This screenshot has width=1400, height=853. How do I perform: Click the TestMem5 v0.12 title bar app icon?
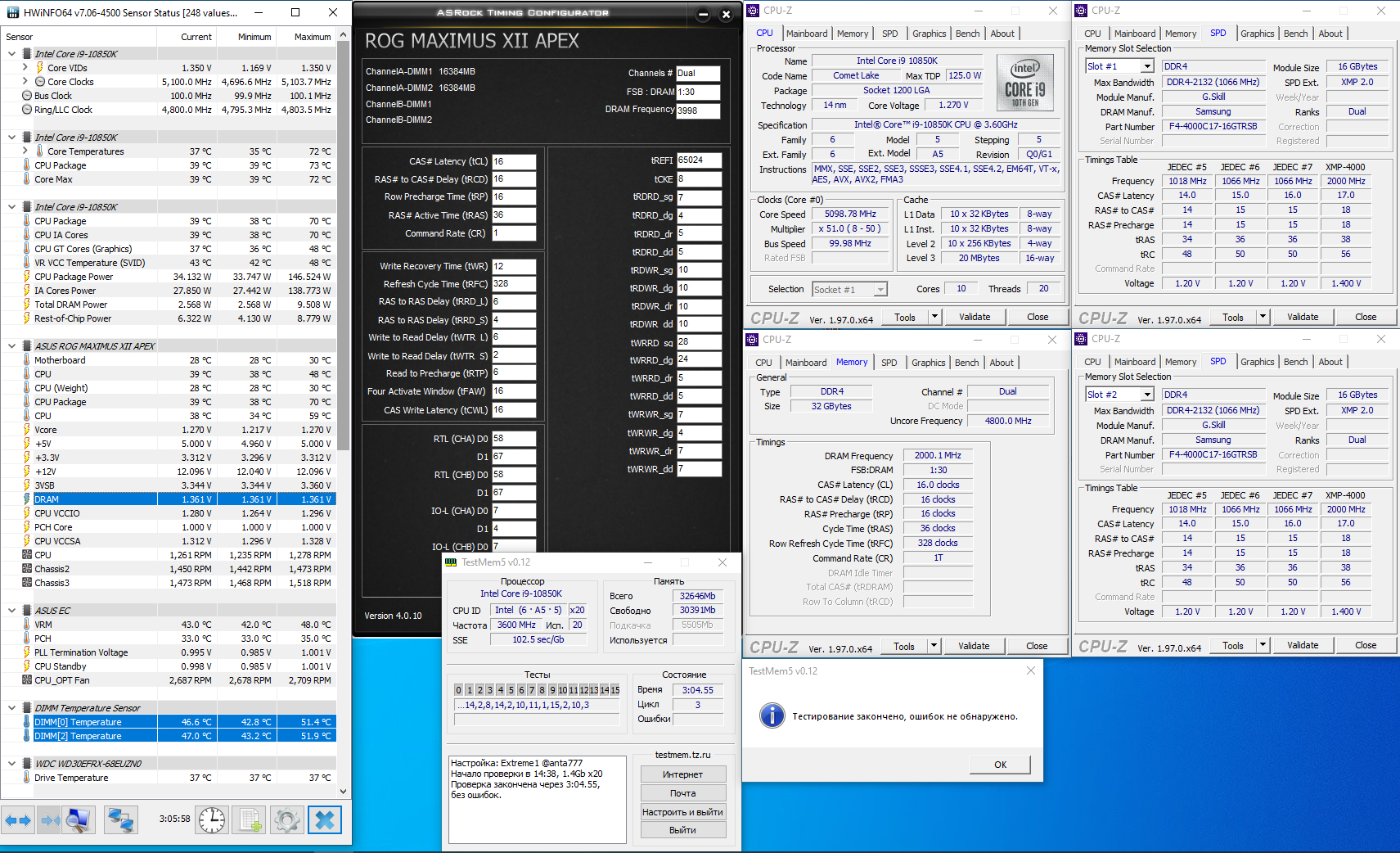point(451,562)
